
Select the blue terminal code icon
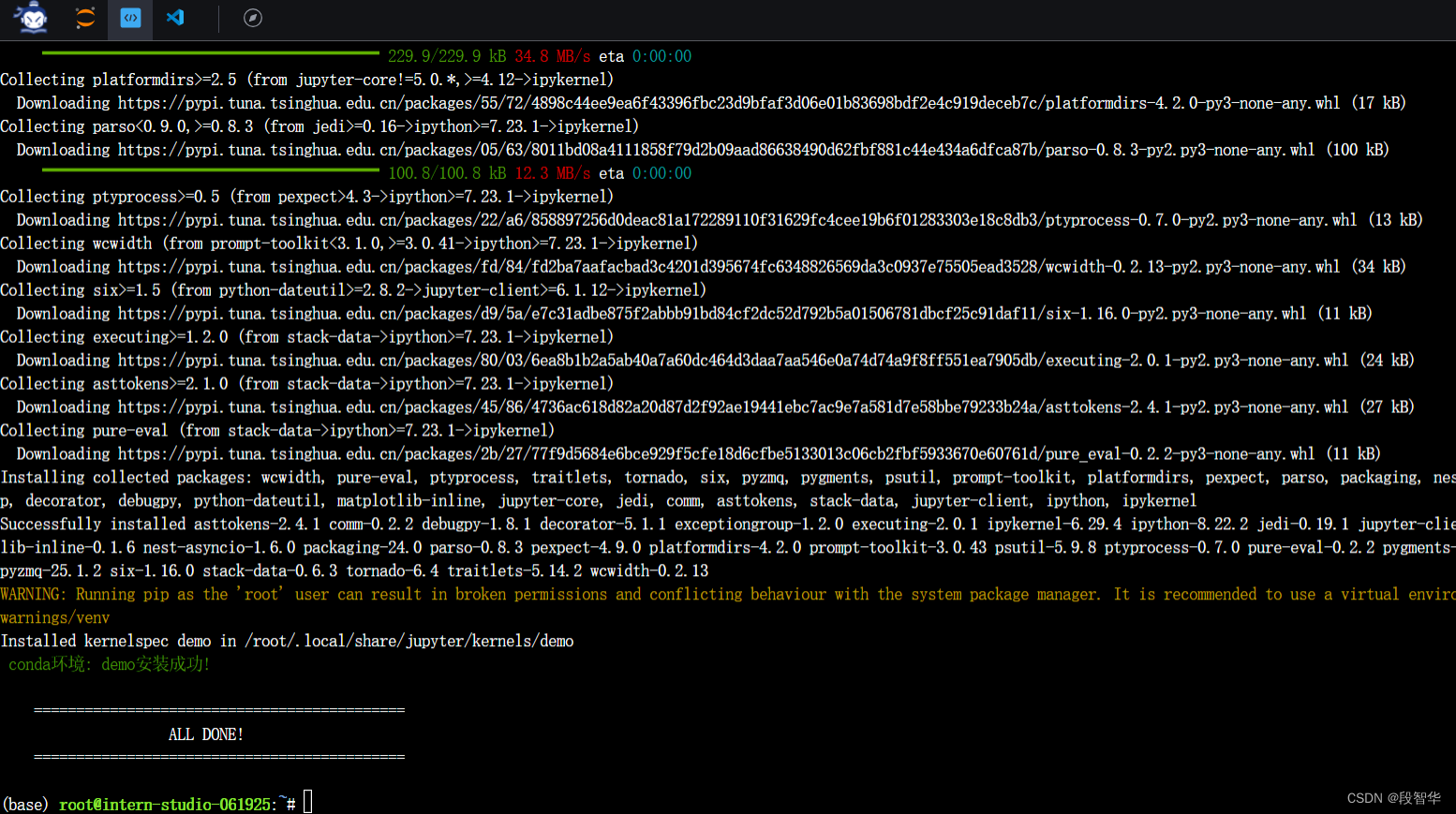(130, 18)
